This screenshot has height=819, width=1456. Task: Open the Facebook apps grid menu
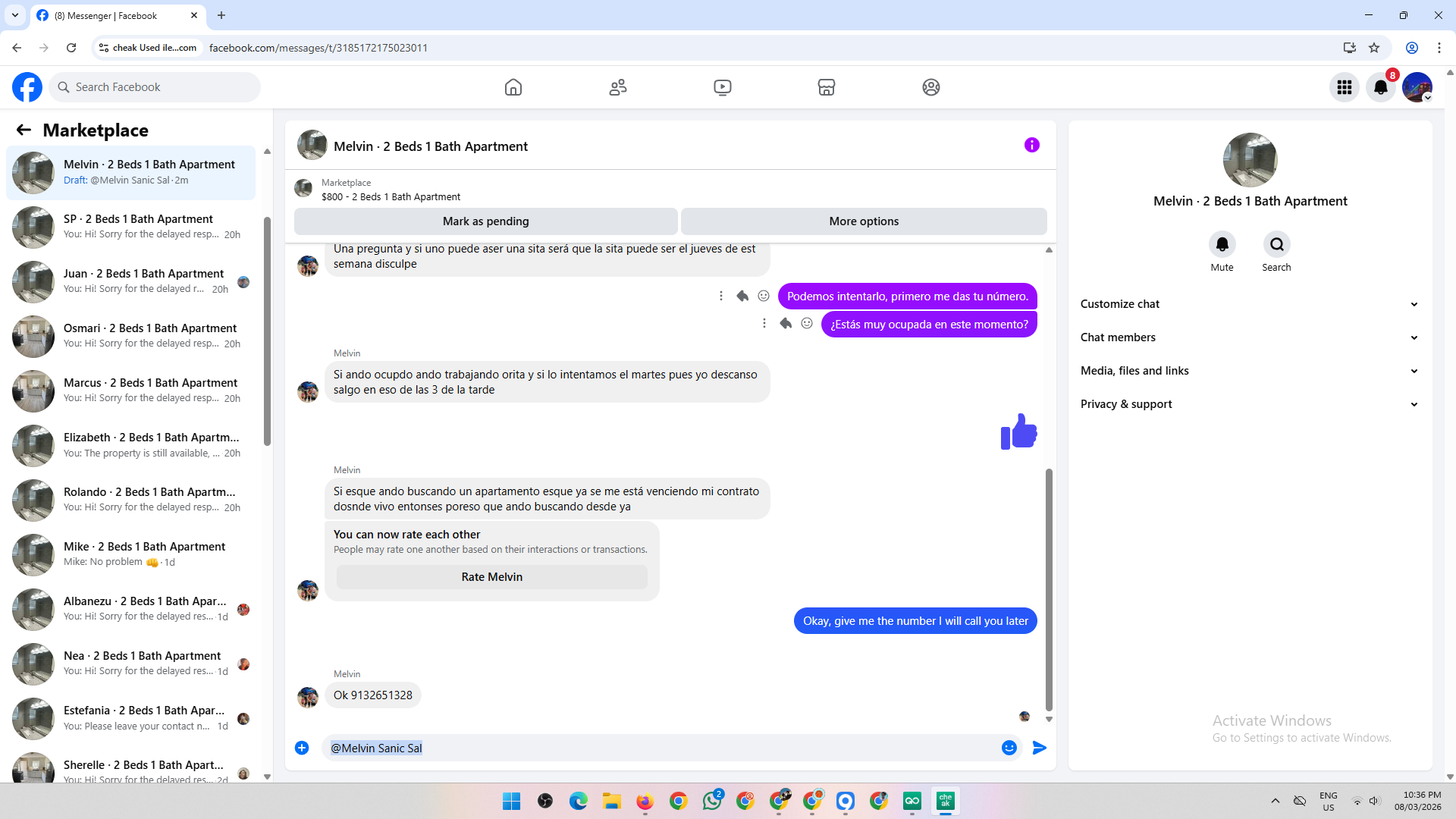click(x=1344, y=87)
